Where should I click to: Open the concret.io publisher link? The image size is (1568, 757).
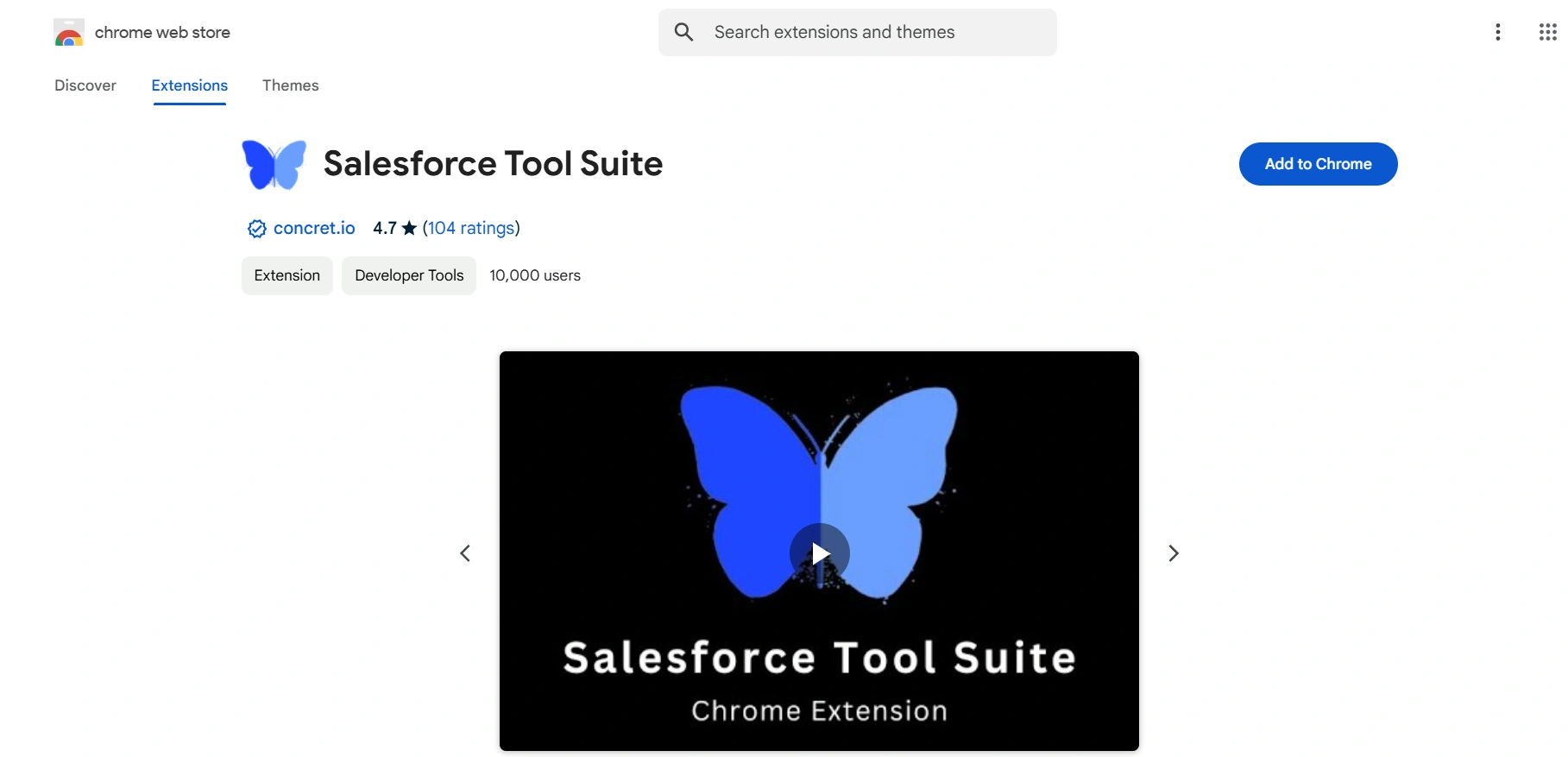(314, 228)
